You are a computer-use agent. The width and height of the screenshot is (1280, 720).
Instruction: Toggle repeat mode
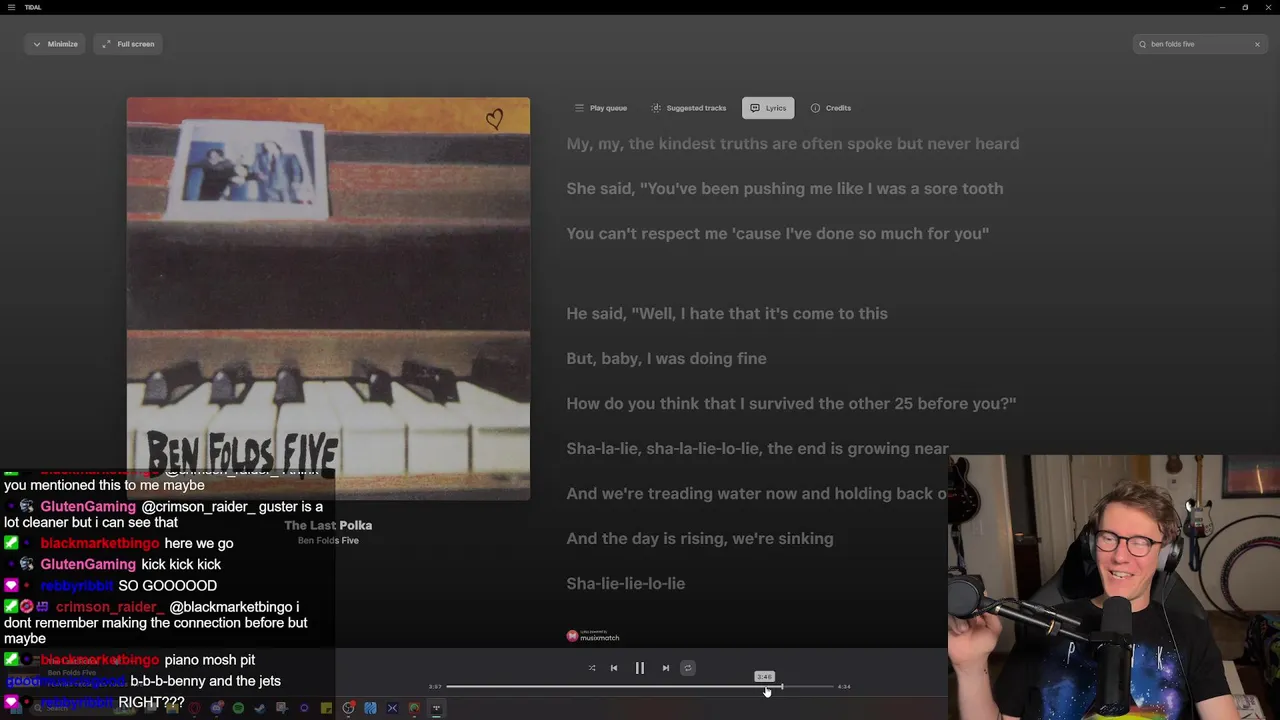pos(688,668)
